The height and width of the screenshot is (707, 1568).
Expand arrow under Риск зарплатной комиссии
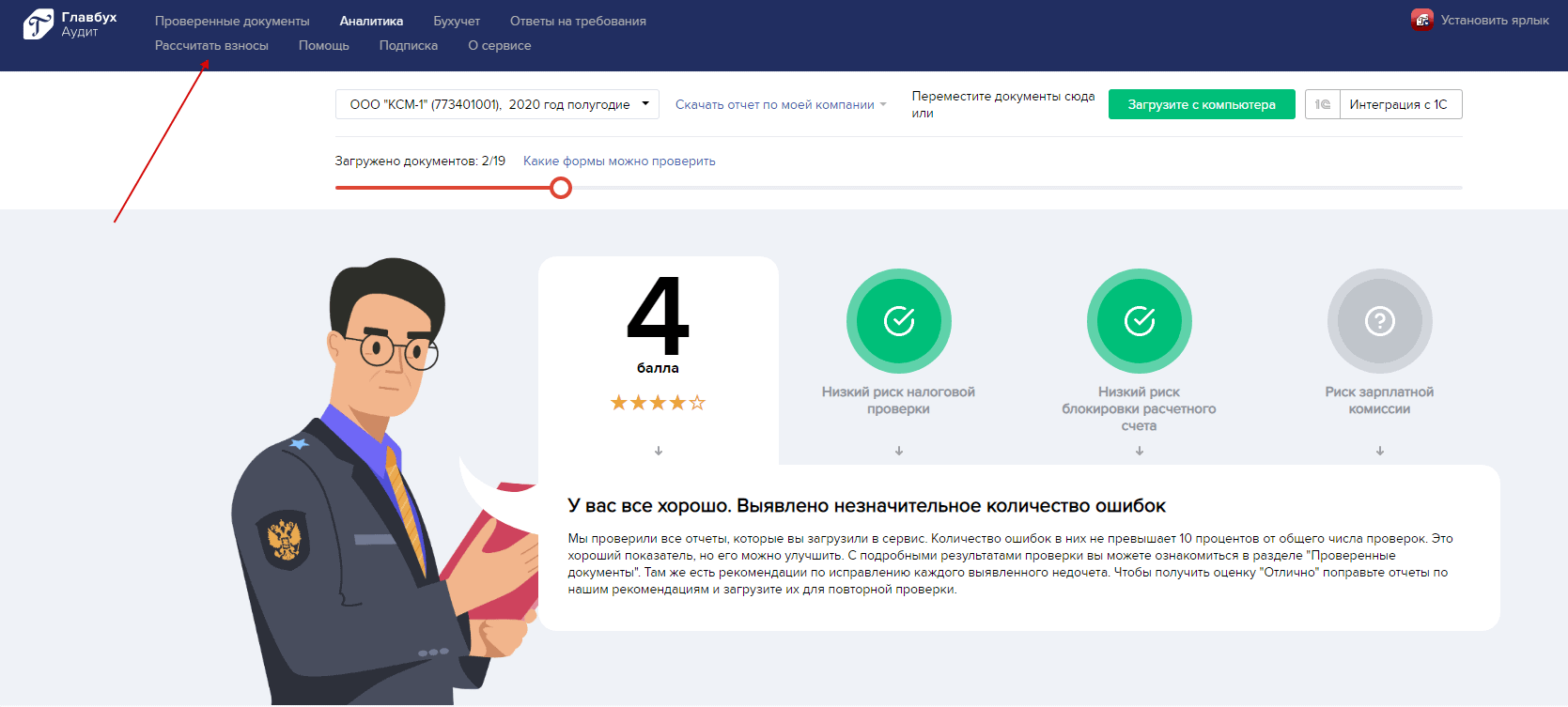tap(1380, 451)
